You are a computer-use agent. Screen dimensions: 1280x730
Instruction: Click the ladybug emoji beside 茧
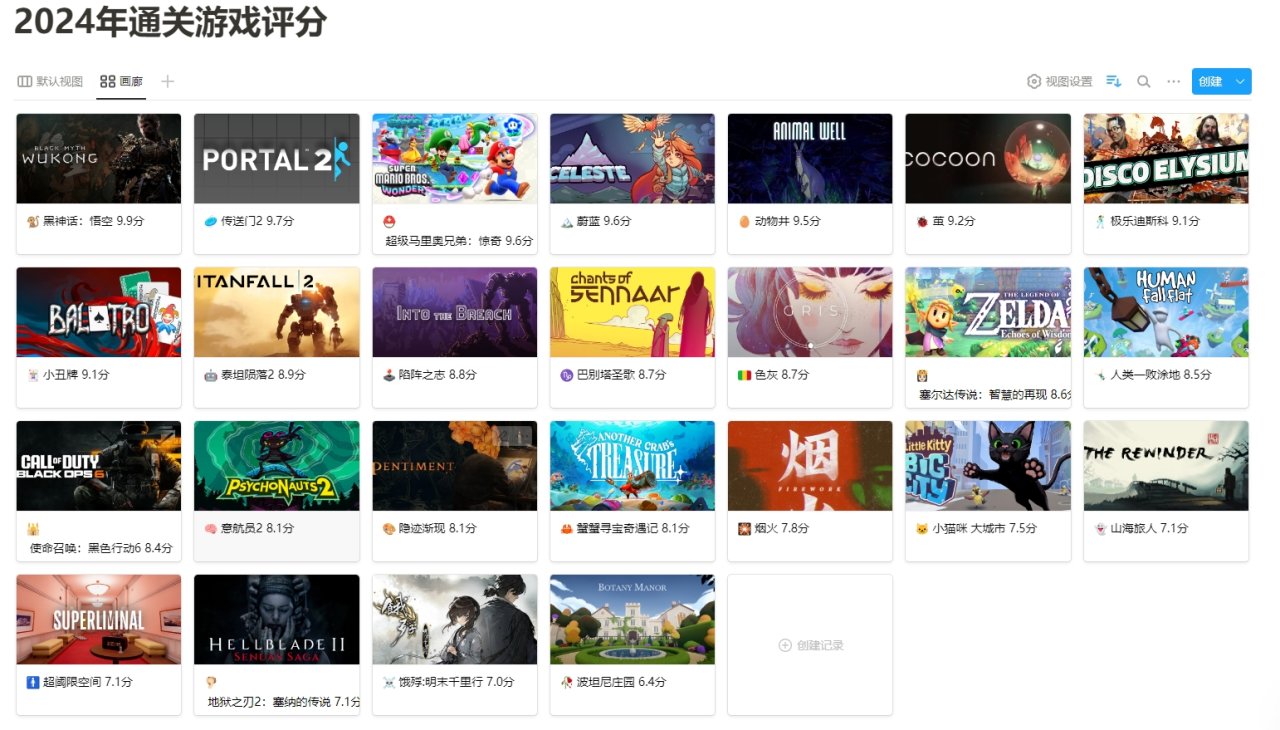922,221
